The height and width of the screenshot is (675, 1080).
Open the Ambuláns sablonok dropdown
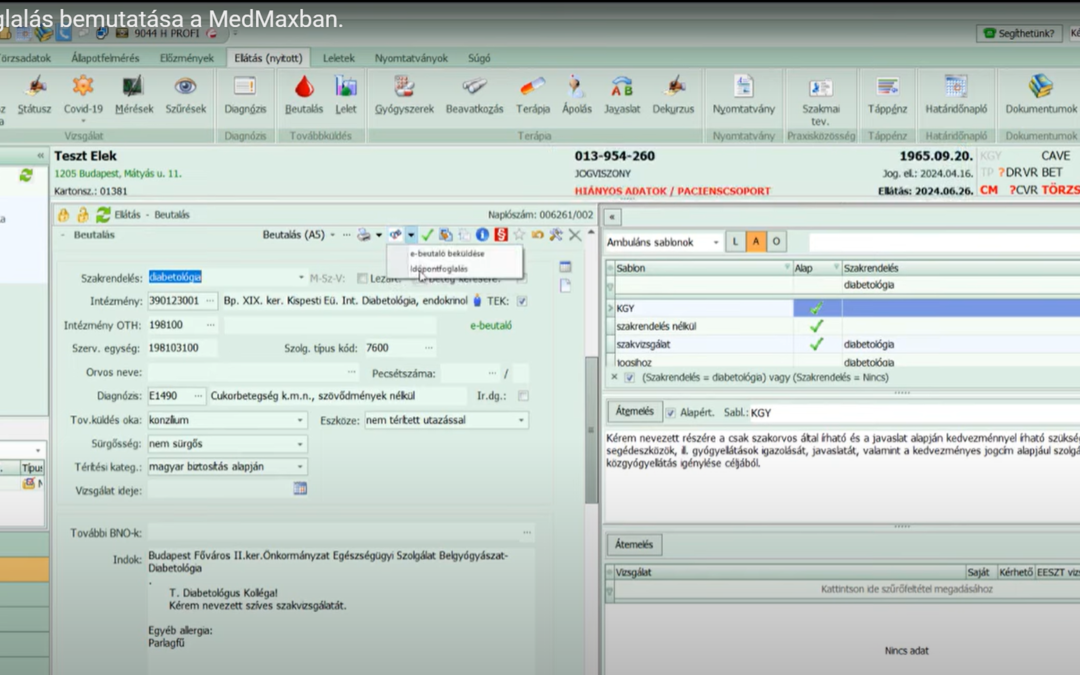(716, 243)
